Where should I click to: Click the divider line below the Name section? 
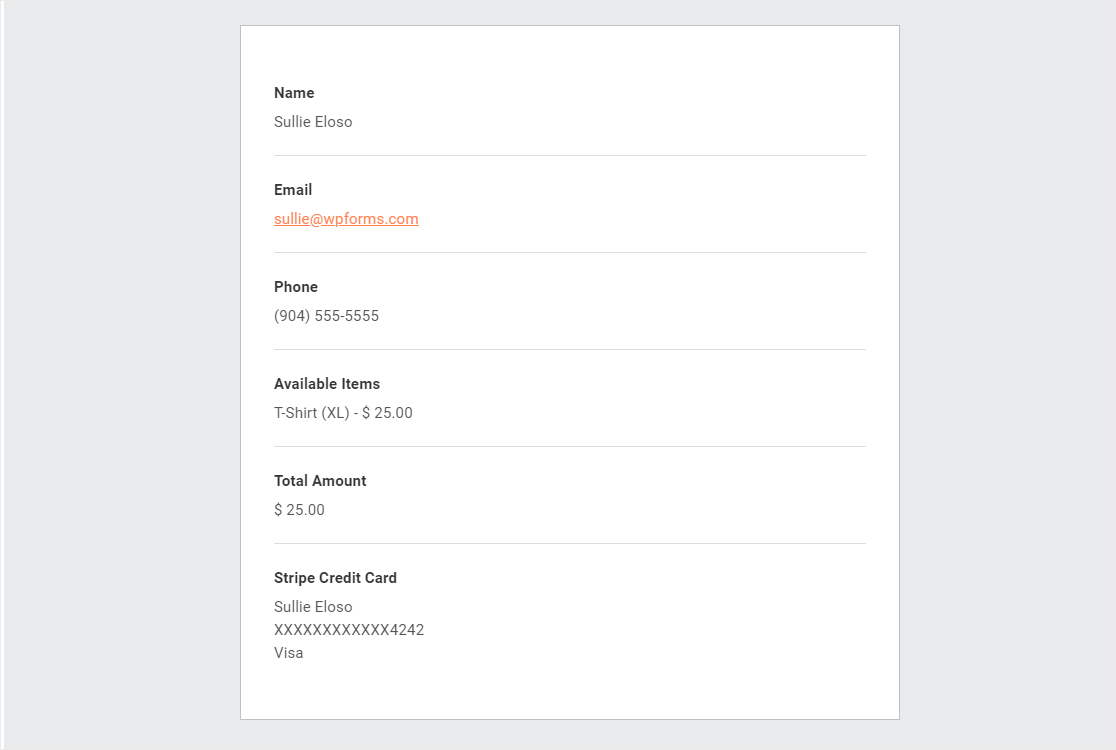pyautogui.click(x=570, y=155)
